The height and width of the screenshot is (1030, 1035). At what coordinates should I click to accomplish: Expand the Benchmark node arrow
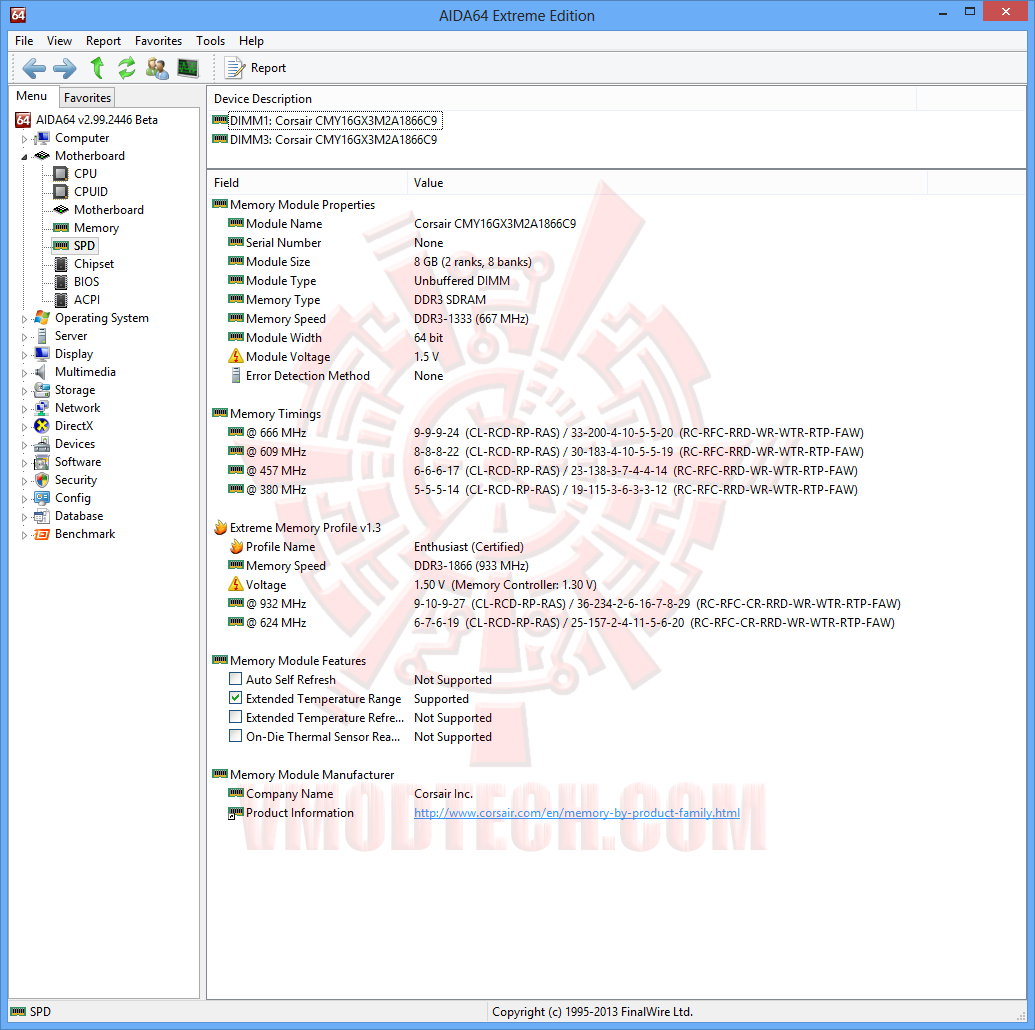(24, 535)
